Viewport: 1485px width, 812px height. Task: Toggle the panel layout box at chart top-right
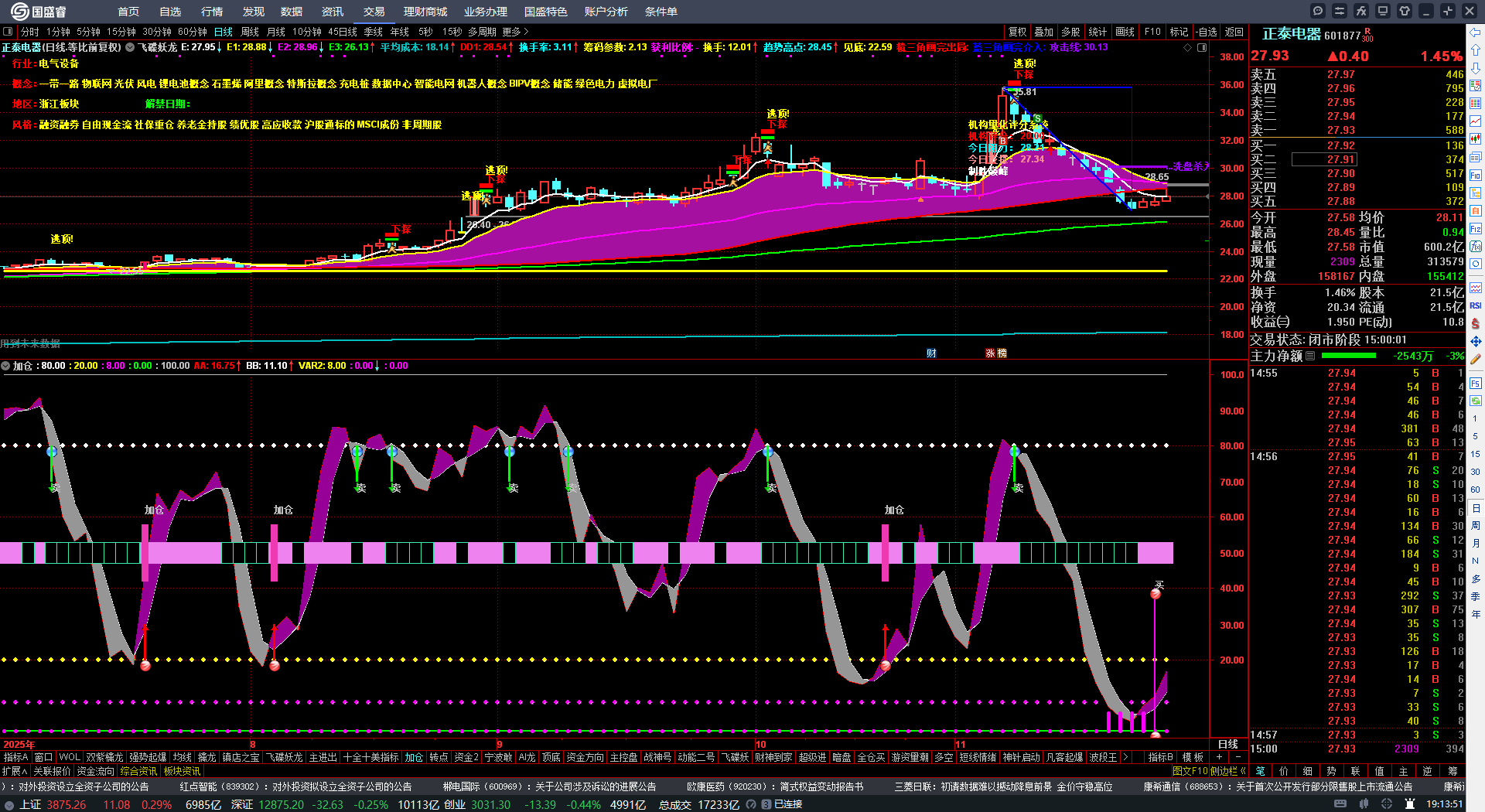coord(1202,47)
